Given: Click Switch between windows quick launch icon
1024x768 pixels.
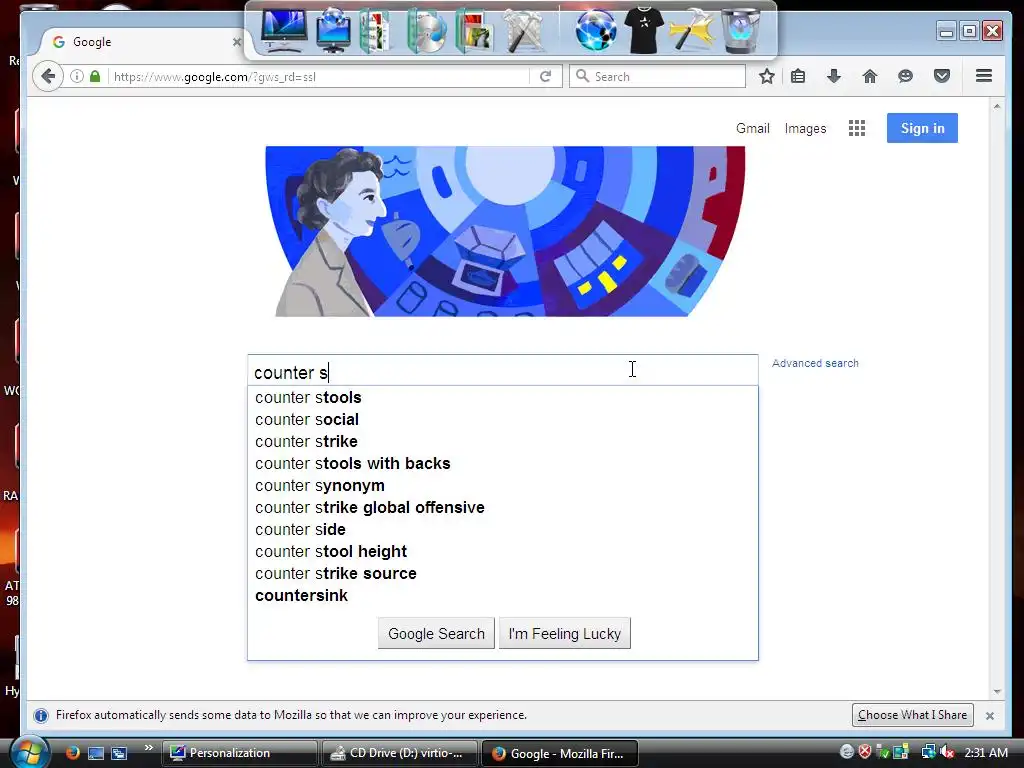Looking at the screenshot, I should tap(119, 753).
